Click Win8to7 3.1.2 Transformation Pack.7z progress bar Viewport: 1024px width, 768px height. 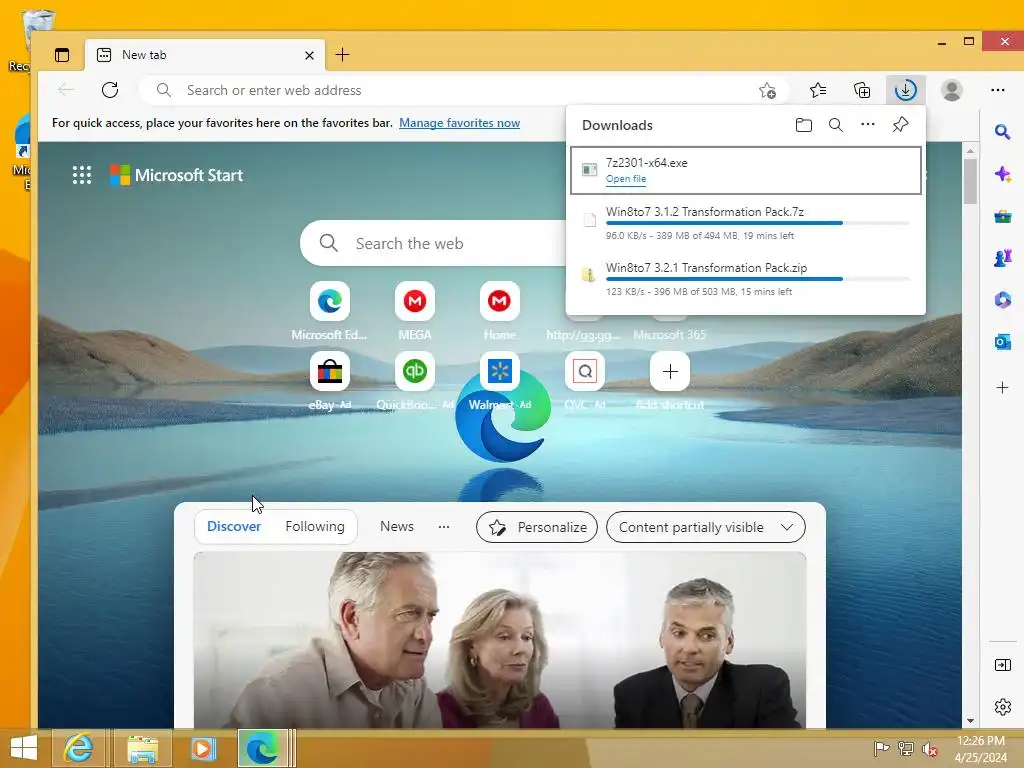[758, 223]
